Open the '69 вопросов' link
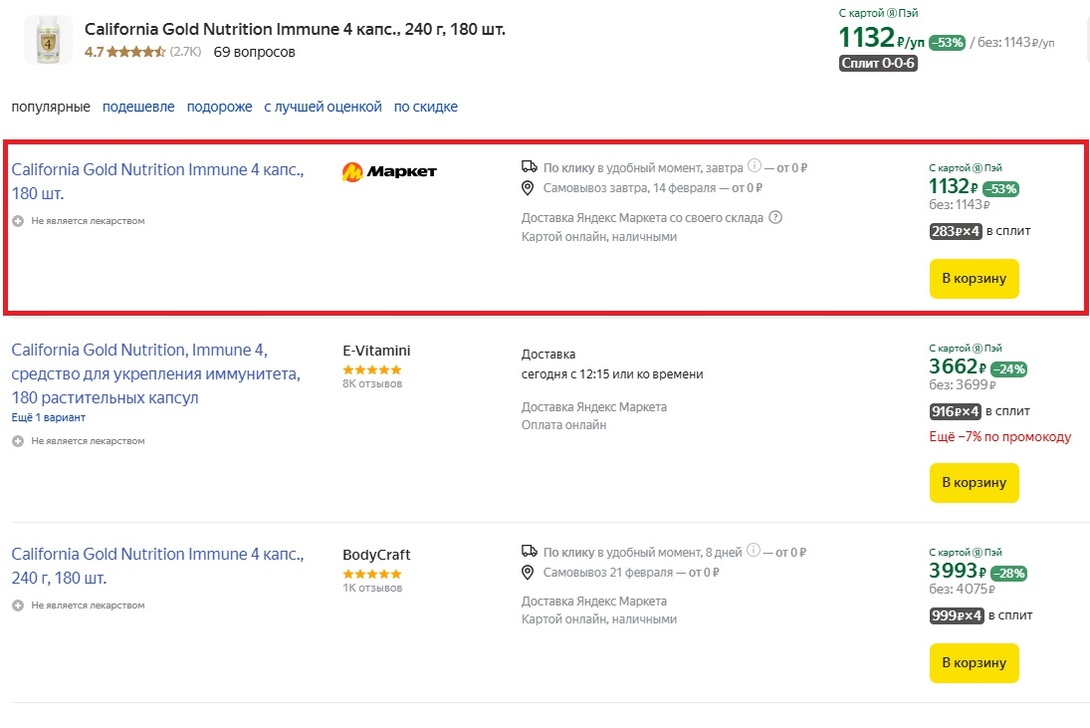This screenshot has height=728, width=1090. [x=254, y=51]
